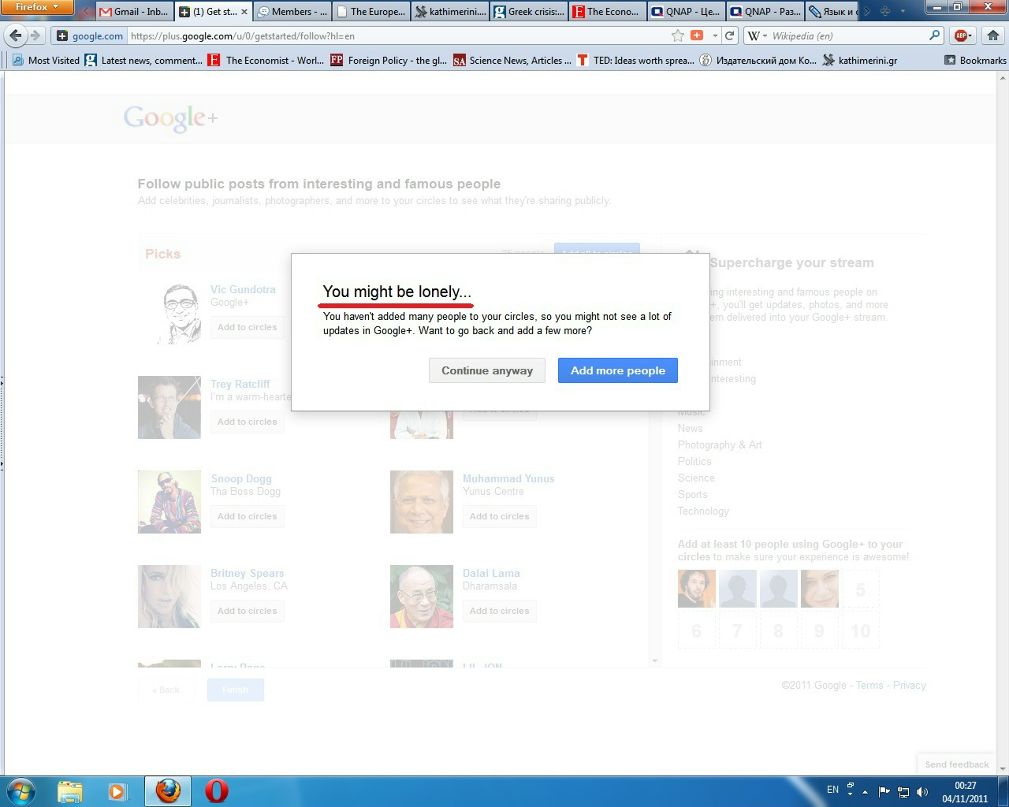Open the address bar history dropdown arrow
This screenshot has height=807, width=1009.
click(x=714, y=36)
